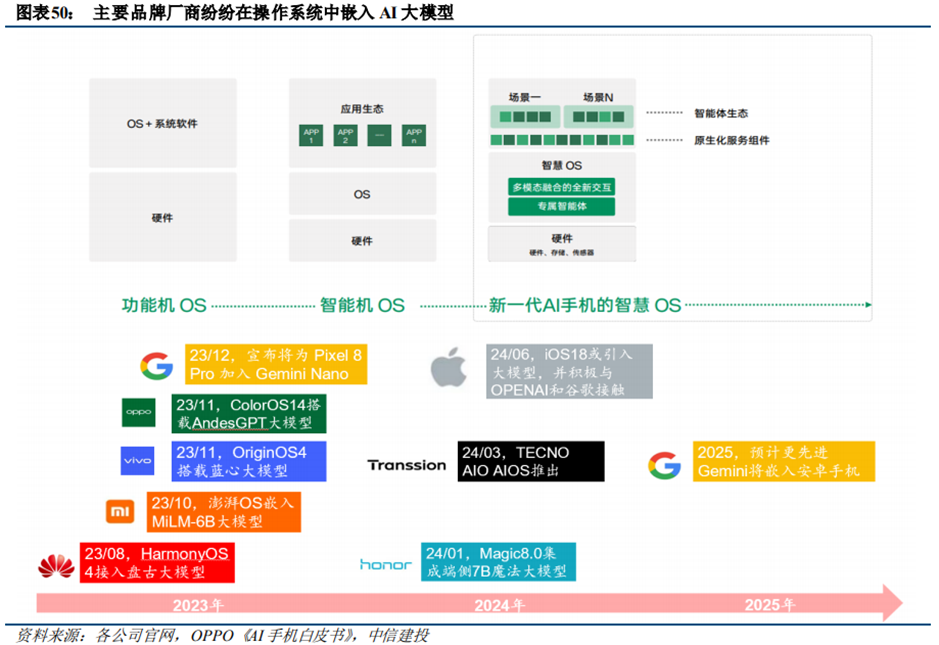Select the 应用生态 heading
The height and width of the screenshot is (645, 939).
click(x=362, y=109)
